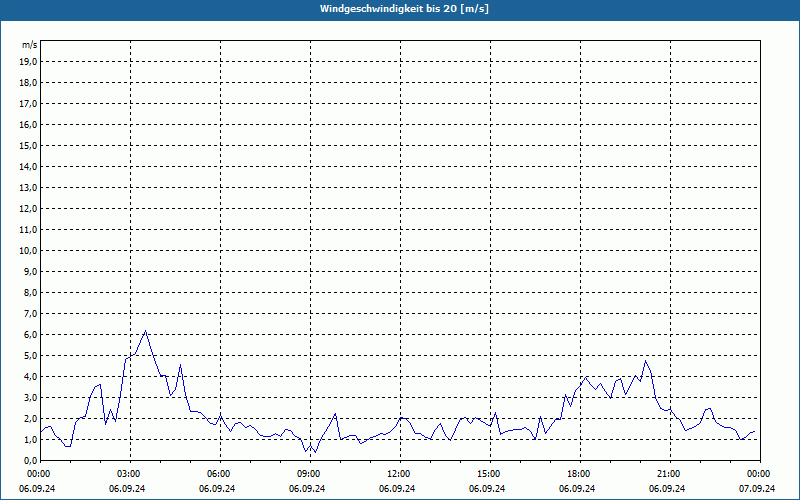The width and height of the screenshot is (800, 500).
Task: Select the y-axis value 4,0
Action: pyautogui.click(x=31, y=377)
